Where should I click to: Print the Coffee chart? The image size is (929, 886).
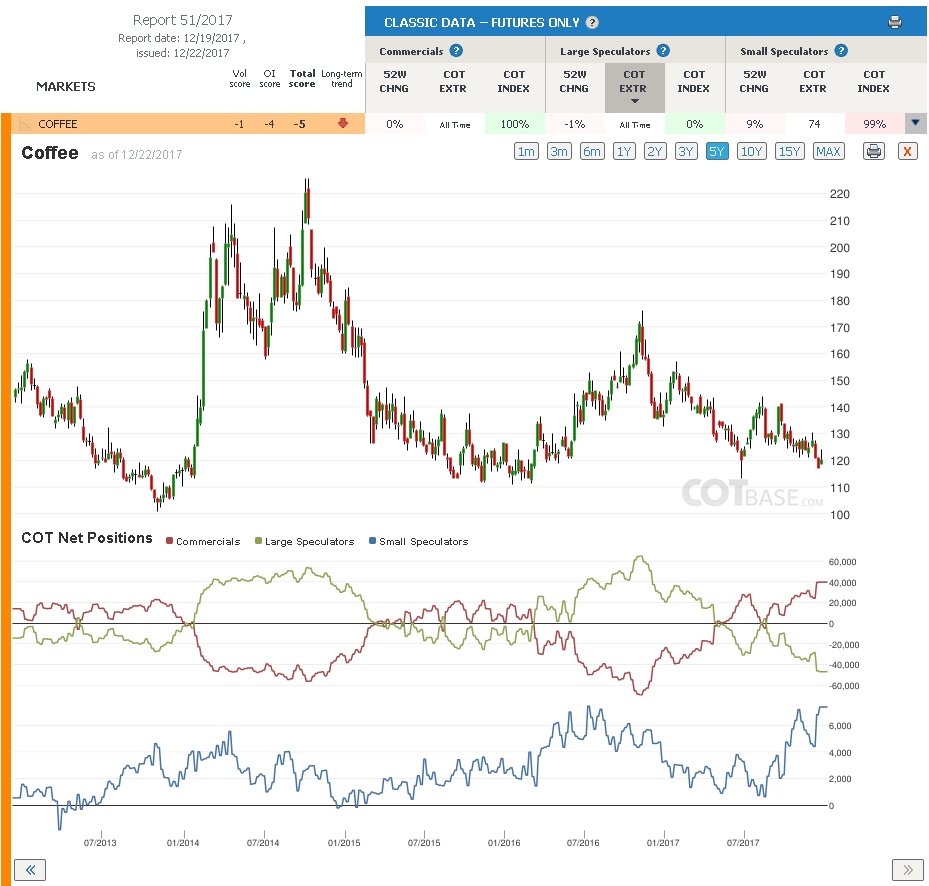873,151
